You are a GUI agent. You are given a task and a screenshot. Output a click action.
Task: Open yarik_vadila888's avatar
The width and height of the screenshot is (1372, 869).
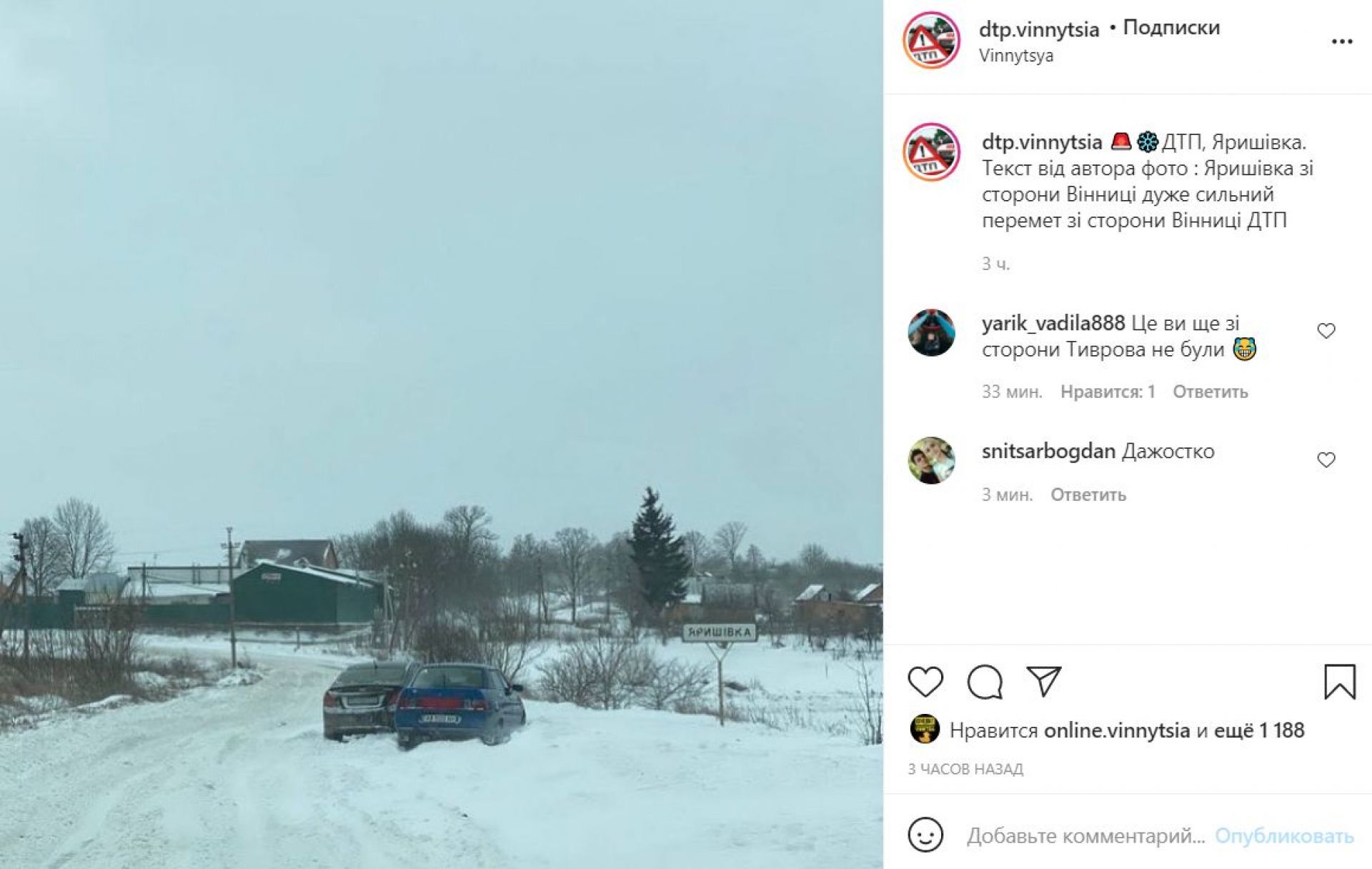tap(931, 332)
